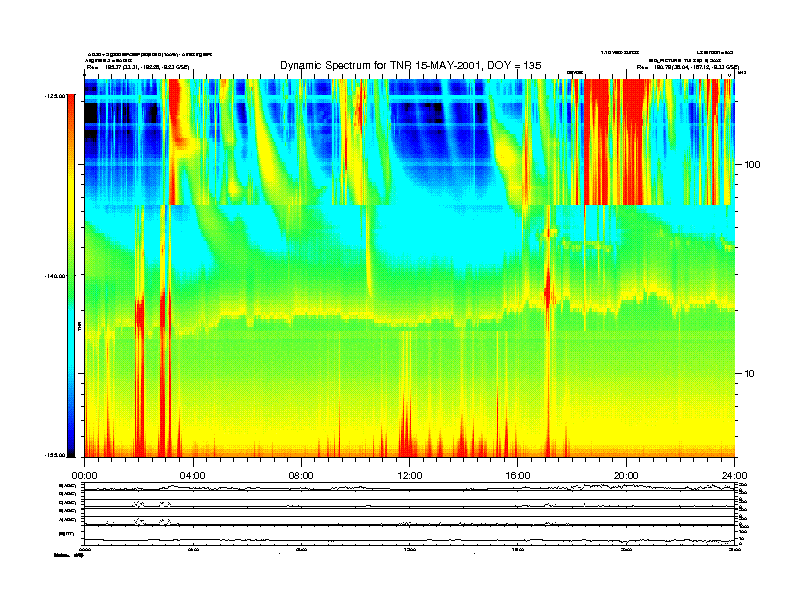Click the -125.00 color scale label
The image size is (792, 612).
[x=55, y=95]
